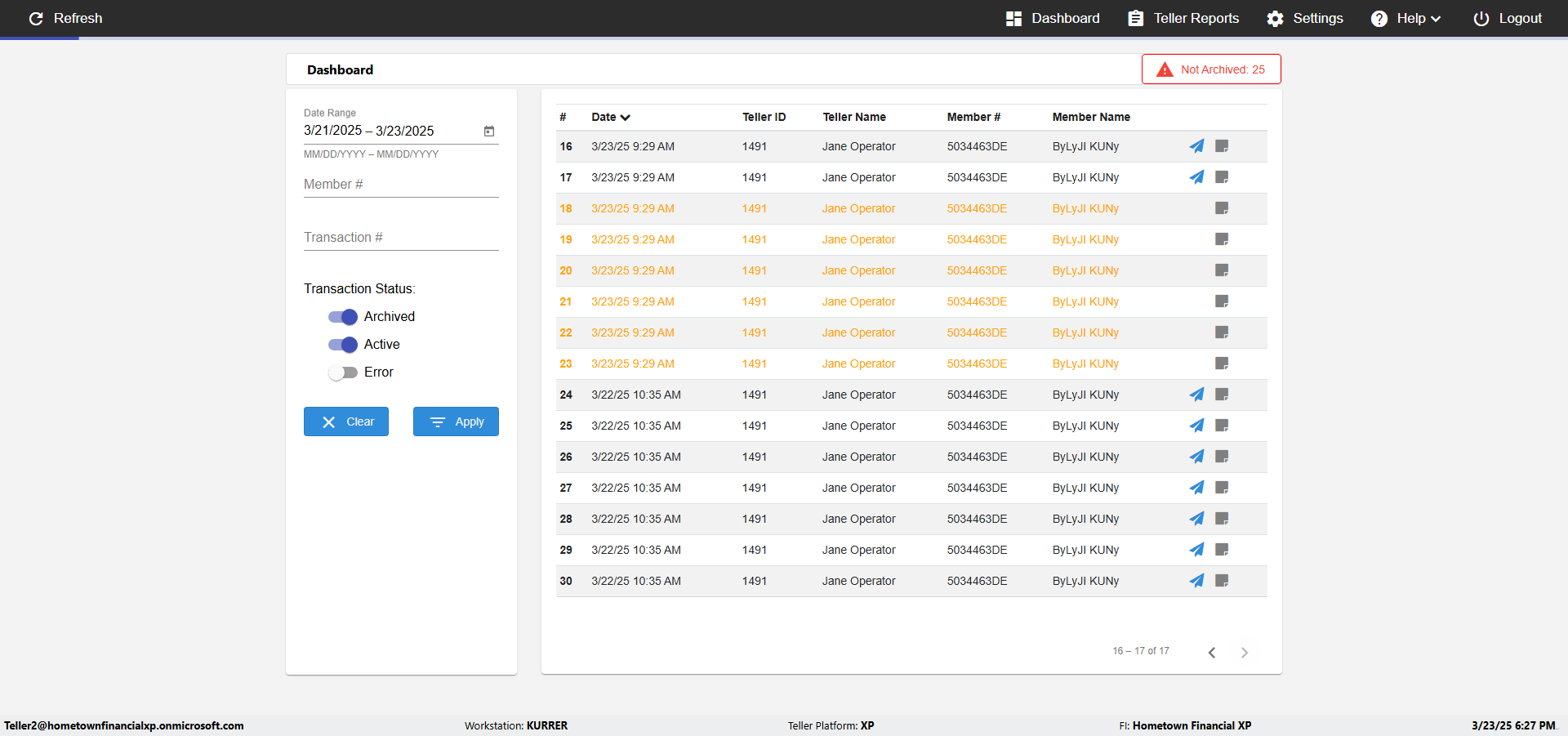This screenshot has width=1568, height=736.
Task: Open the note icon in row 23
Action: (x=1222, y=364)
